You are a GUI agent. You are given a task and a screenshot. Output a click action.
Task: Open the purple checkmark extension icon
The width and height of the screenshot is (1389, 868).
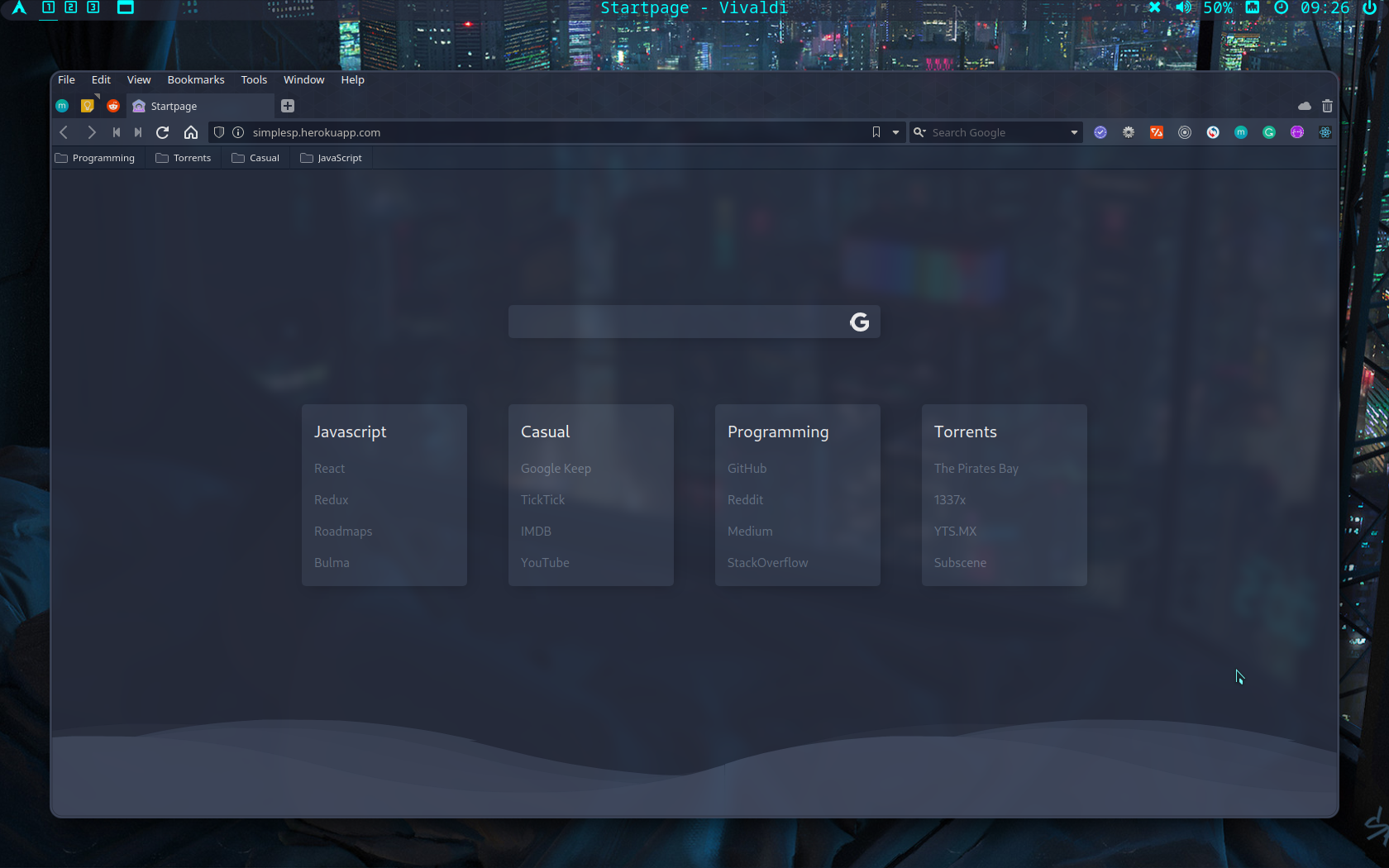coord(1100,132)
